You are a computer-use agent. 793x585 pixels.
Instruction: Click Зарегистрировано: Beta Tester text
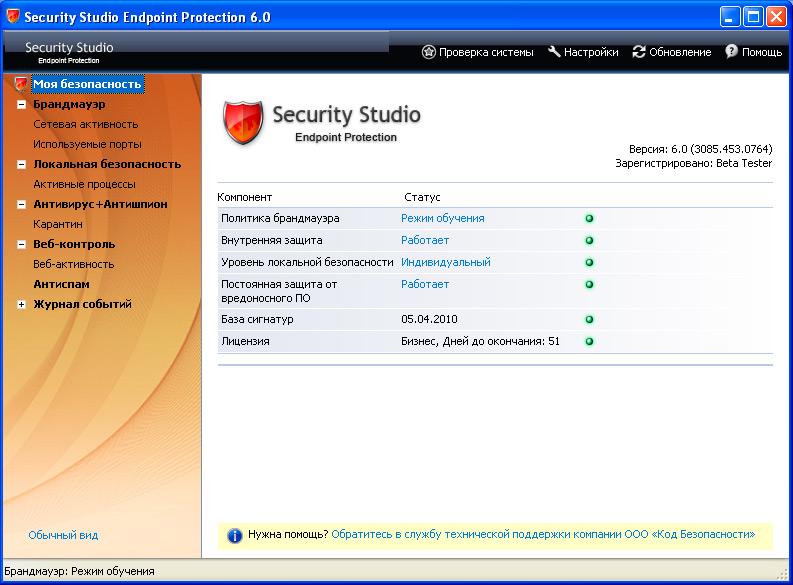[x=693, y=163]
